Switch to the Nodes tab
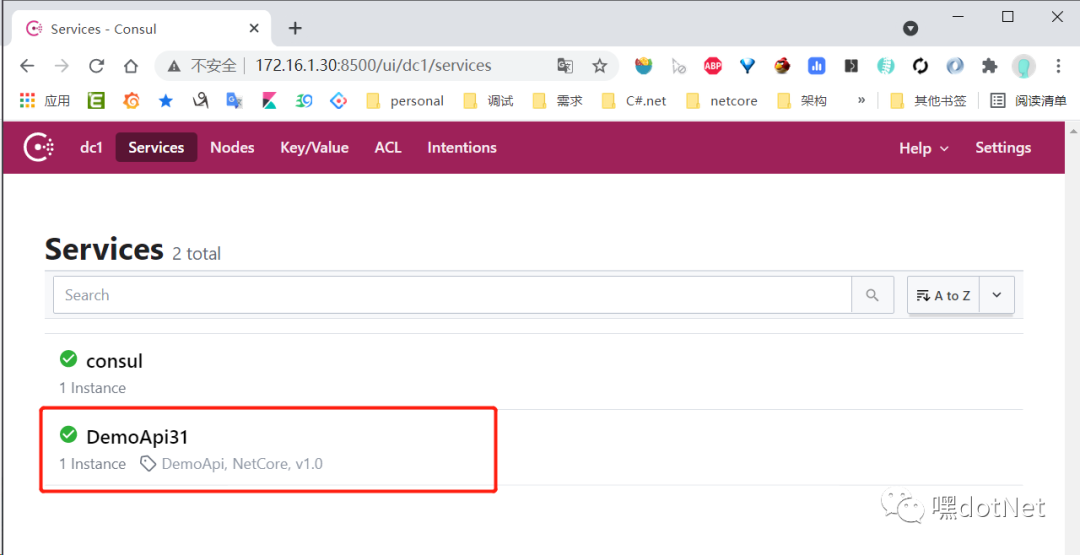The height and width of the screenshot is (555, 1080). [x=232, y=147]
